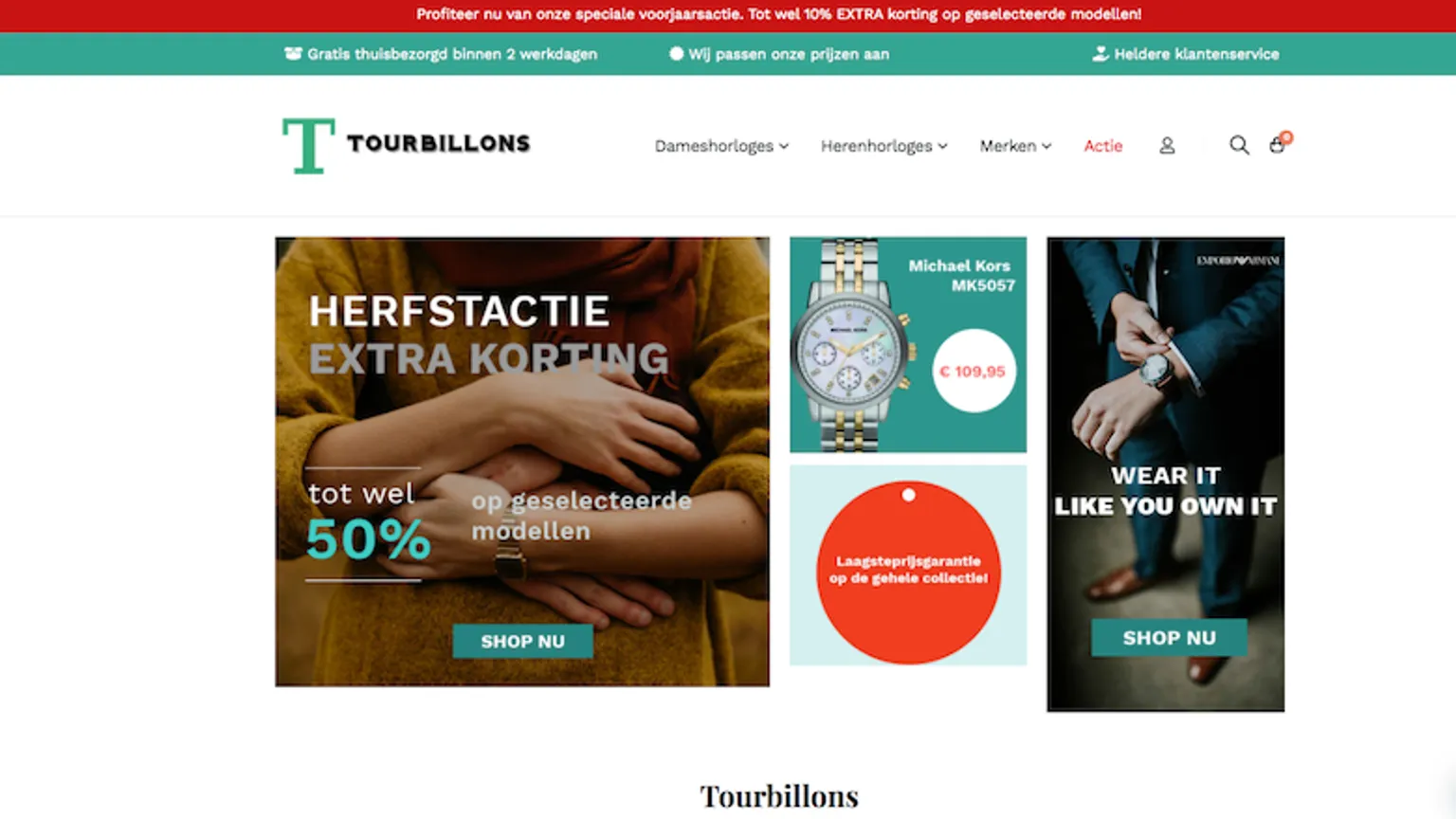1456x819 pixels.
Task: Click the red voorjaarsactie promo bar text
Action: 778,14
